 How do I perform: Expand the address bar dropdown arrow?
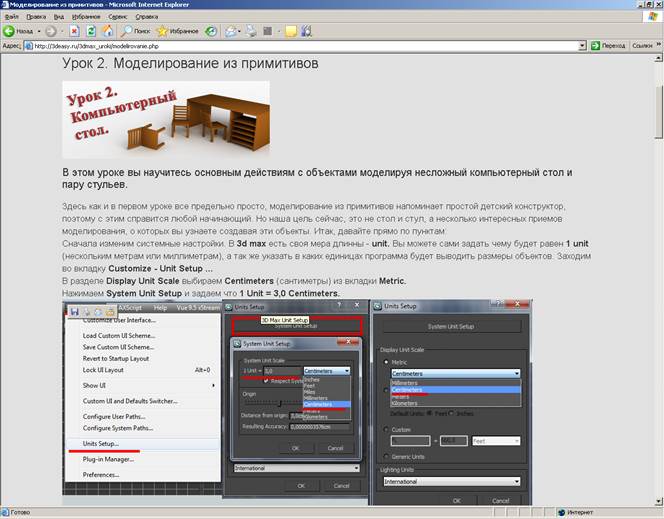coord(582,46)
